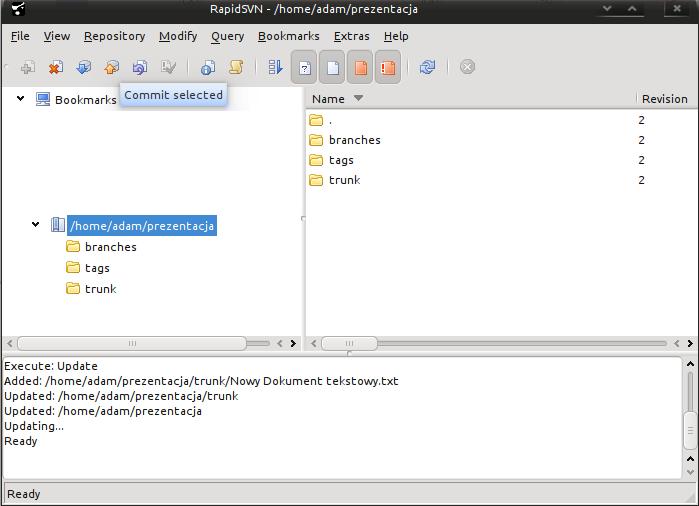Click the log pane vertical scrollbar thumb
699x506 pixels.
coord(690,431)
